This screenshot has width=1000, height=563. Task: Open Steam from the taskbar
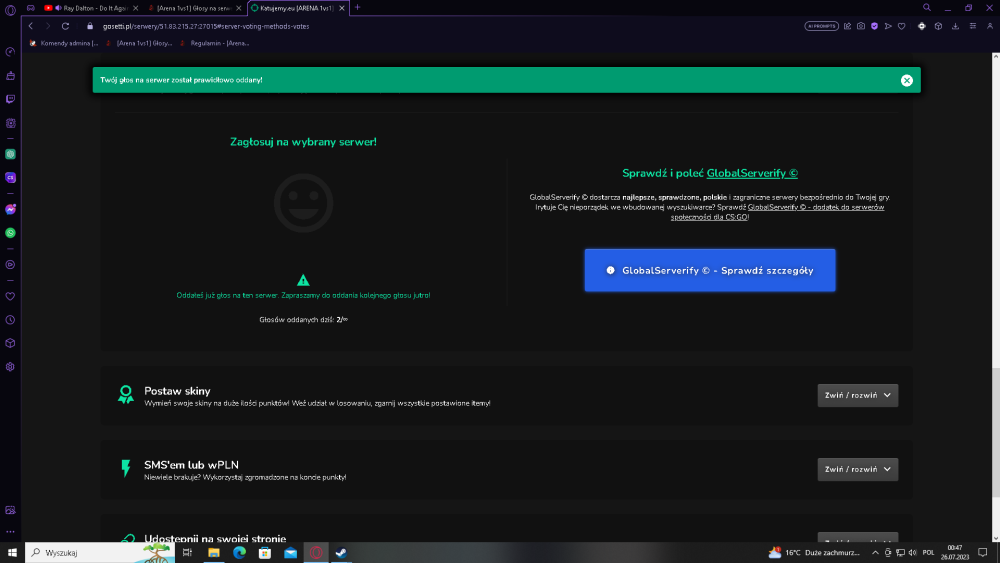pos(341,552)
